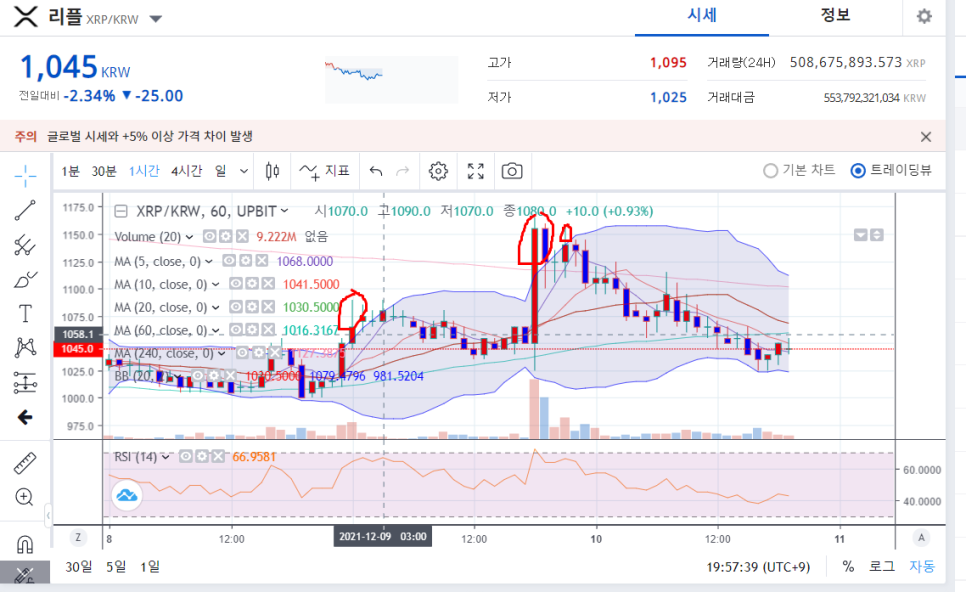
Task: Remove the MA (10, close, 0) indicator
Action: pyautogui.click(x=268, y=284)
